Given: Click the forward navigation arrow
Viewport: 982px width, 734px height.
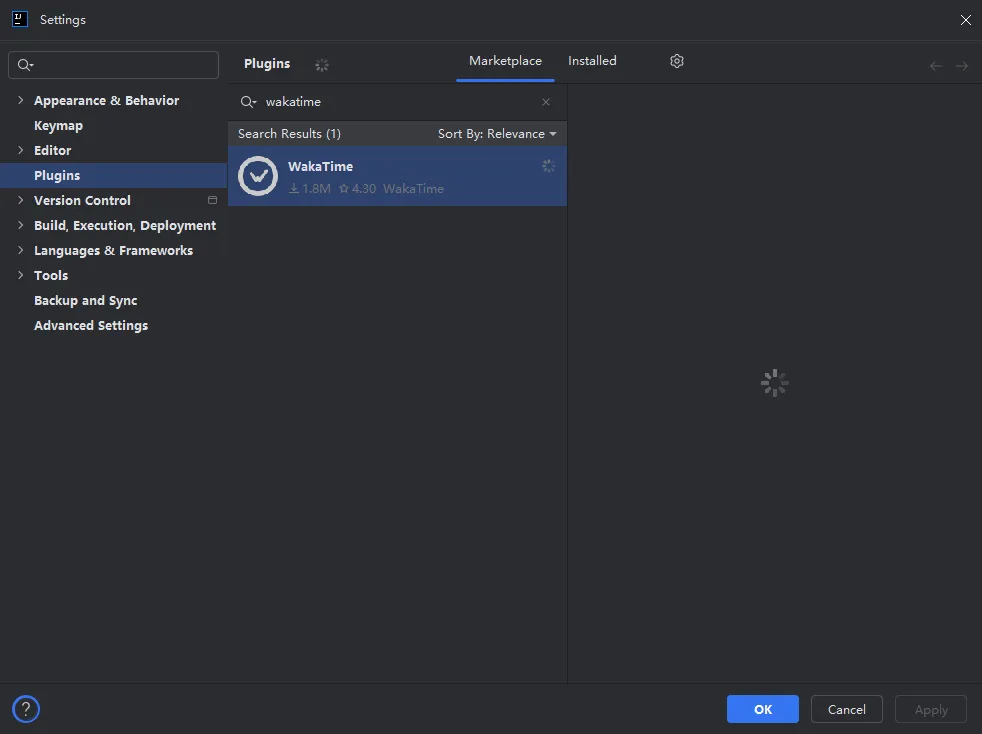Looking at the screenshot, I should [x=962, y=66].
